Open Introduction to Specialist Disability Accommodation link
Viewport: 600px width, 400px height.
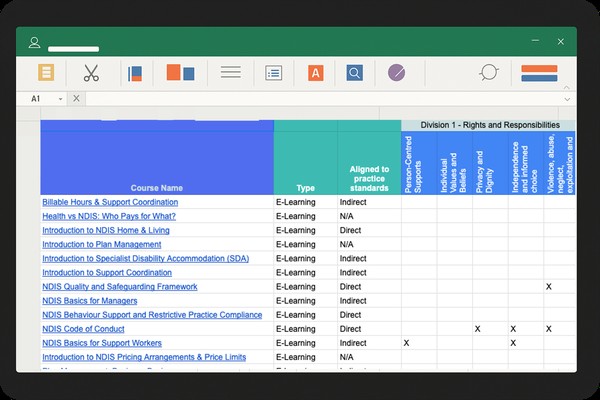point(145,259)
